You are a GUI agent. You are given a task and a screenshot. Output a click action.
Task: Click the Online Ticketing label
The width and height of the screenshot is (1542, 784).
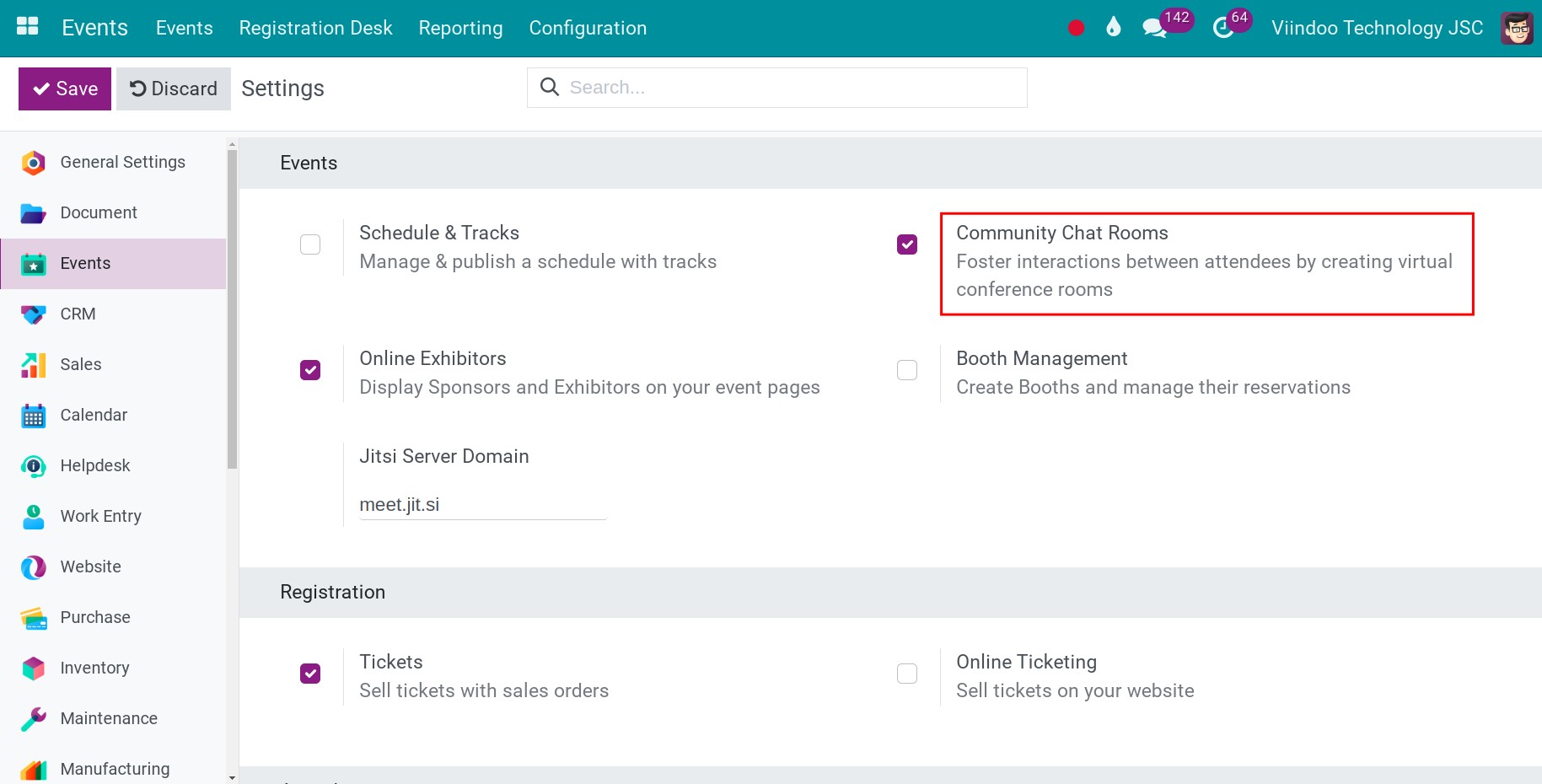pos(1026,662)
